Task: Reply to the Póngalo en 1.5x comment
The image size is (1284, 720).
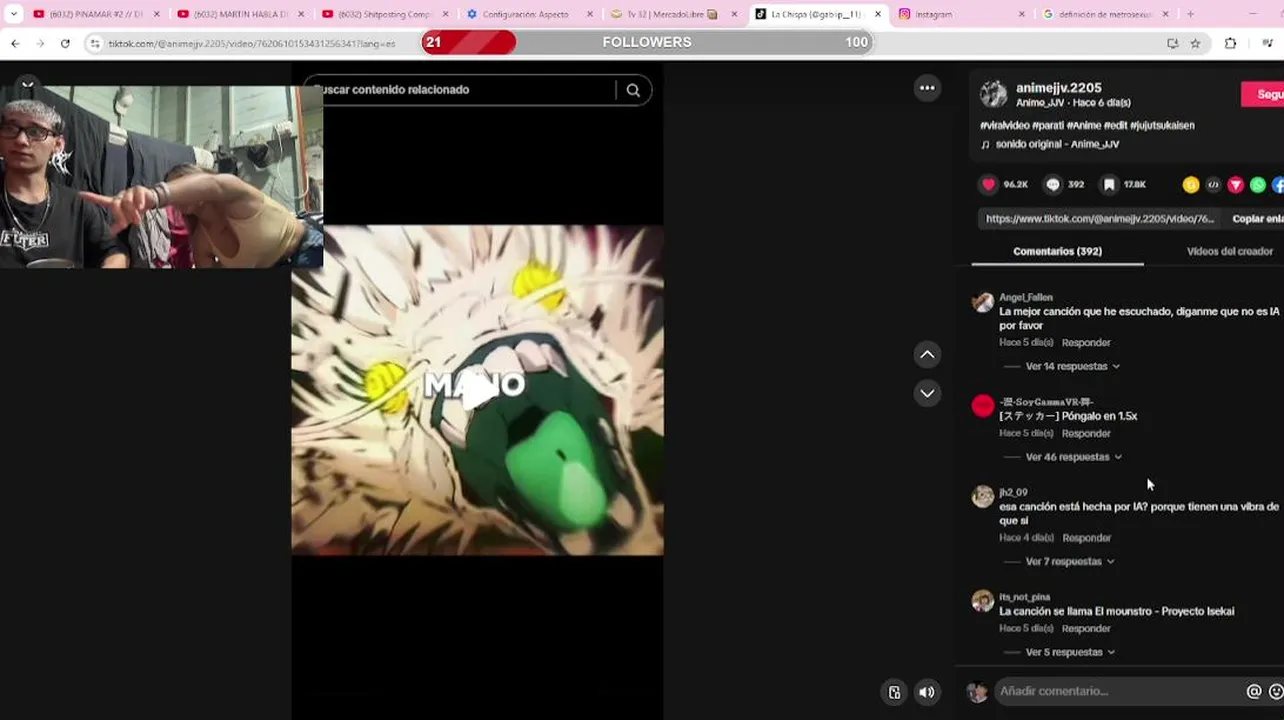Action: tap(1086, 434)
